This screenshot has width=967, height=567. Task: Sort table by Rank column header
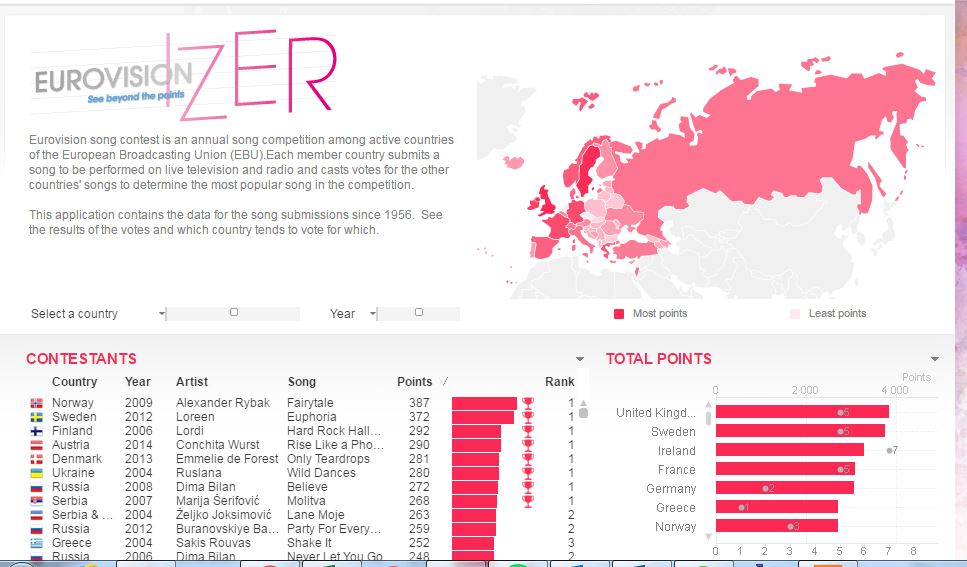559,382
